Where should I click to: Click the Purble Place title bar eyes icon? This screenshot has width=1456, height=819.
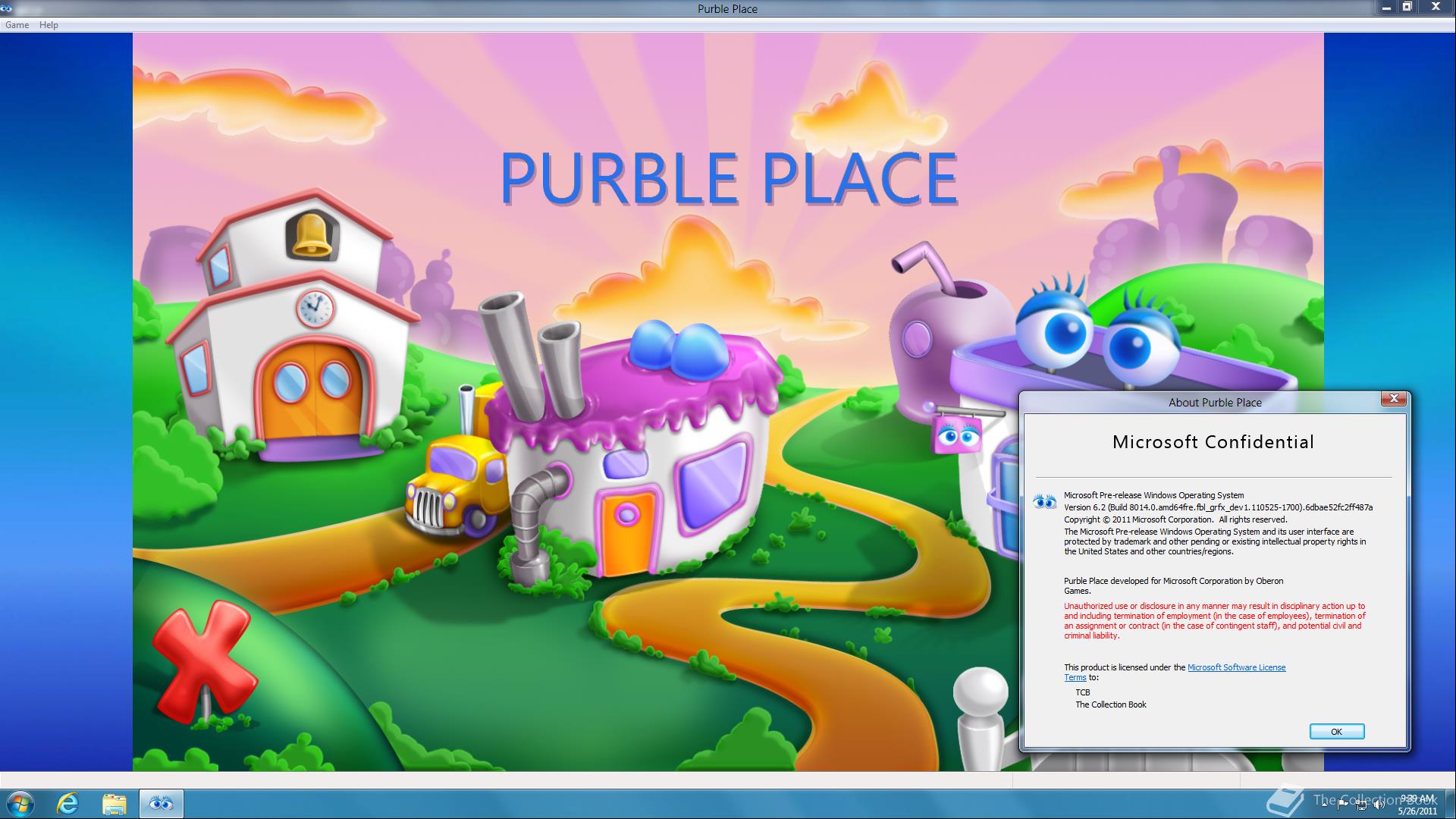tap(6, 8)
